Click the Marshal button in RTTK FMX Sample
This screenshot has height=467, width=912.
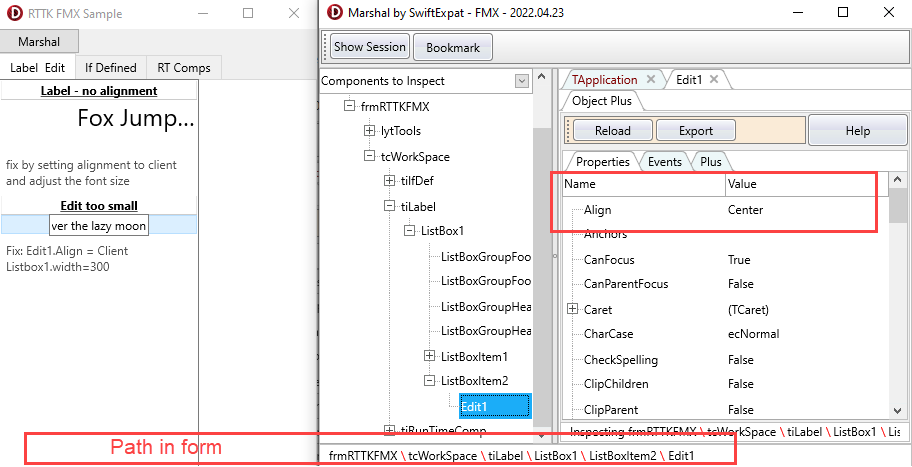coord(39,42)
